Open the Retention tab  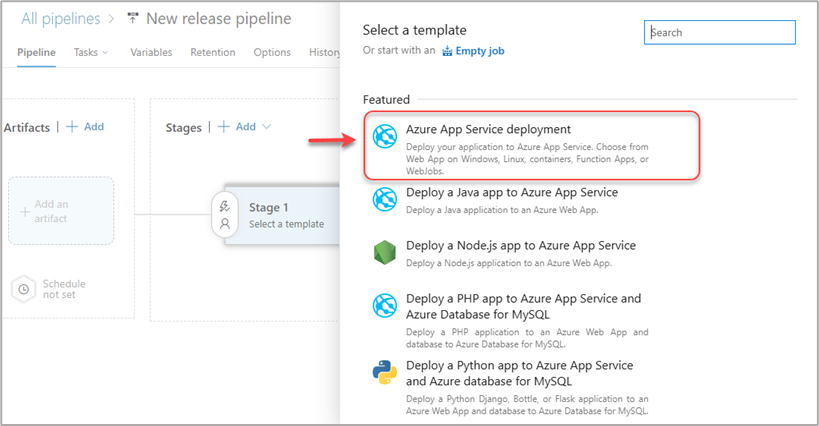click(212, 52)
